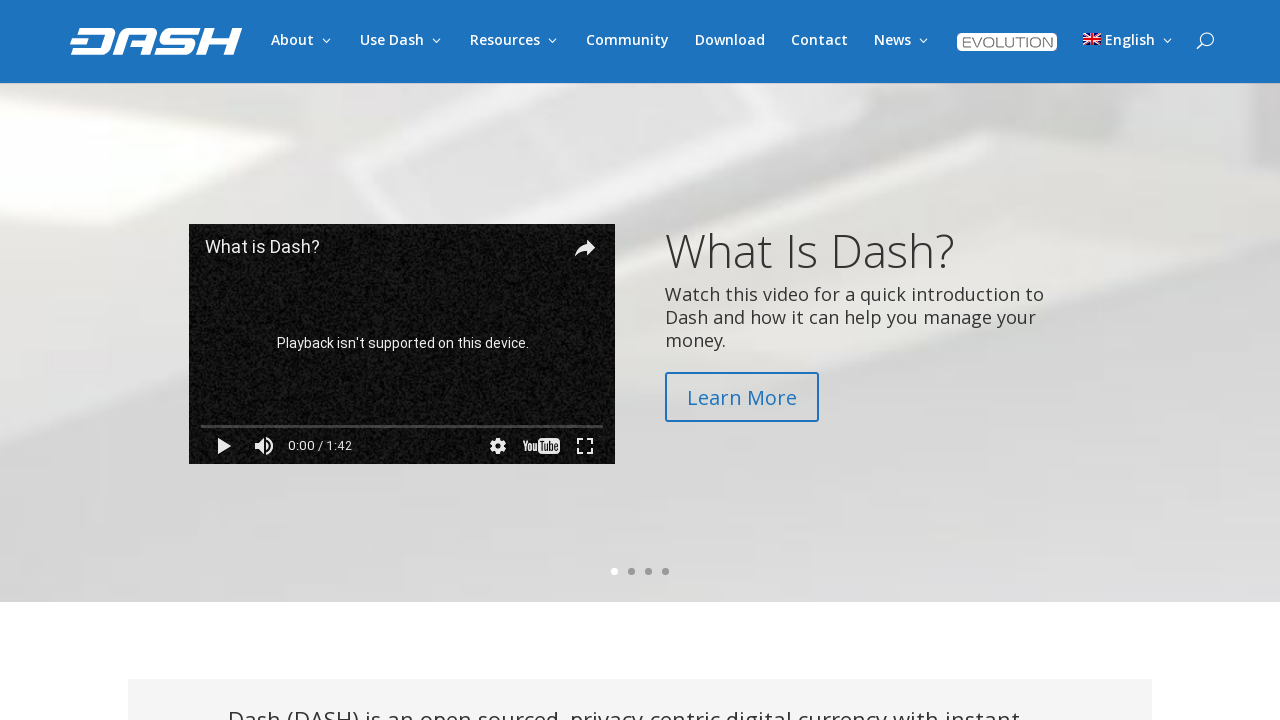Screen dimensions: 1280x720
Task: Open the English language dropdown
Action: pos(1128,40)
